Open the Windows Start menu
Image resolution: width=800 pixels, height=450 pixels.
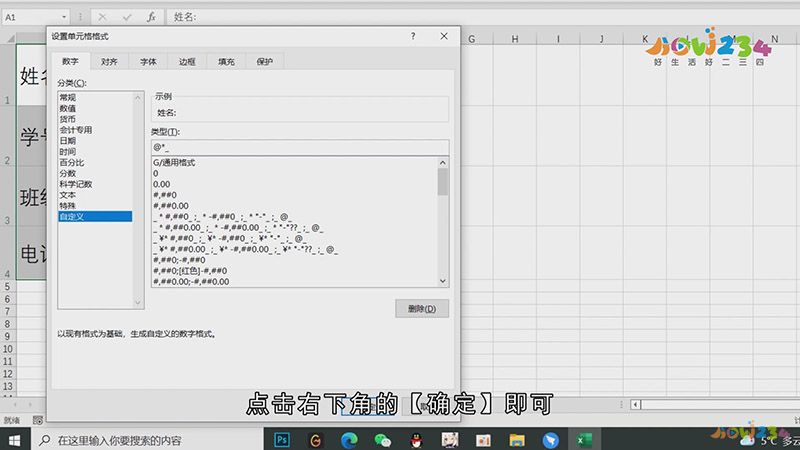(x=14, y=440)
